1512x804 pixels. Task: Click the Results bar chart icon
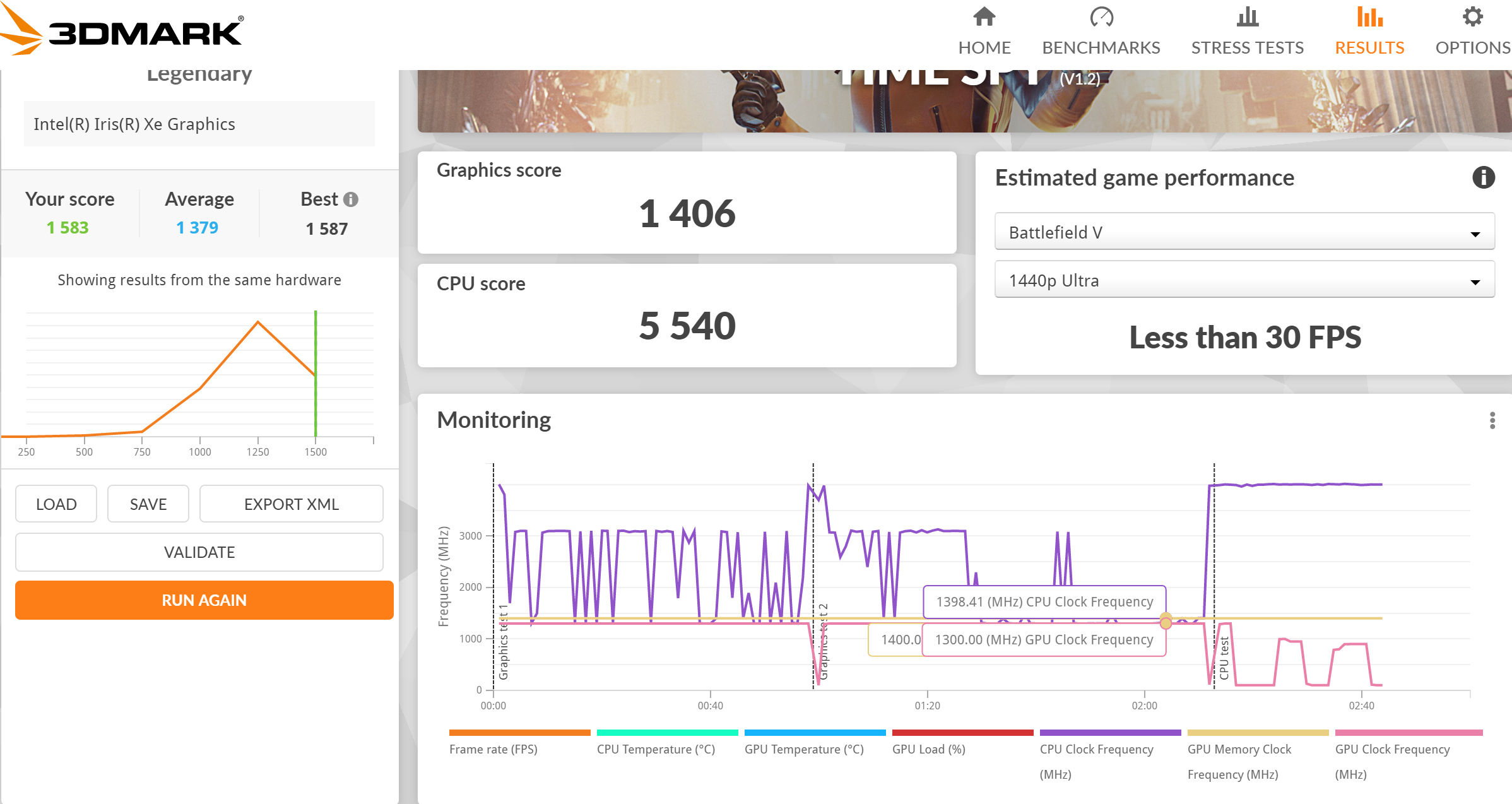[x=1369, y=17]
